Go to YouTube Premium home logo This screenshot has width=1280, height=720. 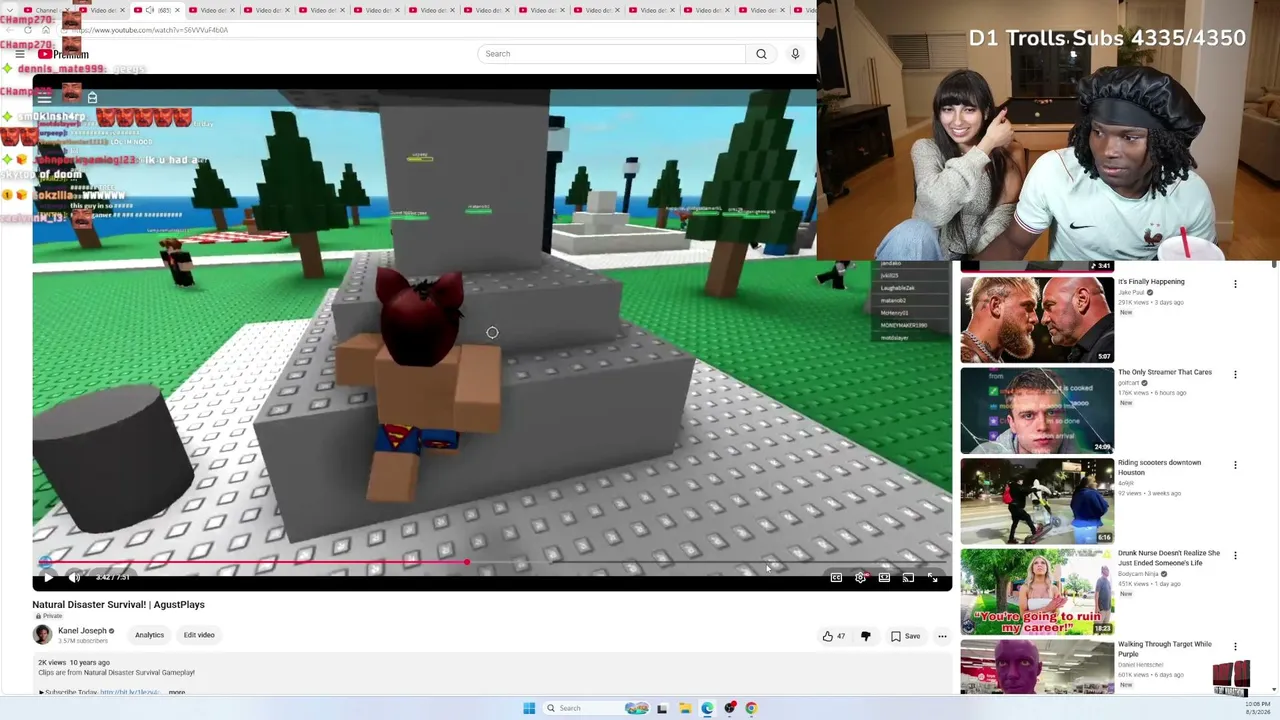64,54
